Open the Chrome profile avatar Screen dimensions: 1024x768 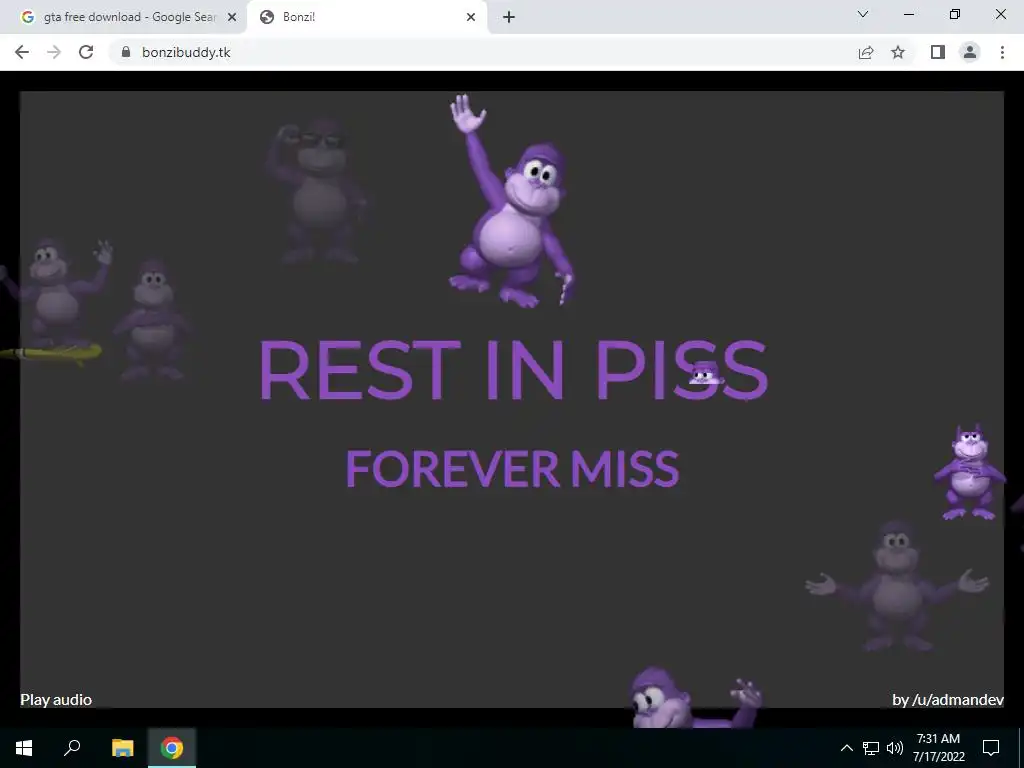point(970,52)
